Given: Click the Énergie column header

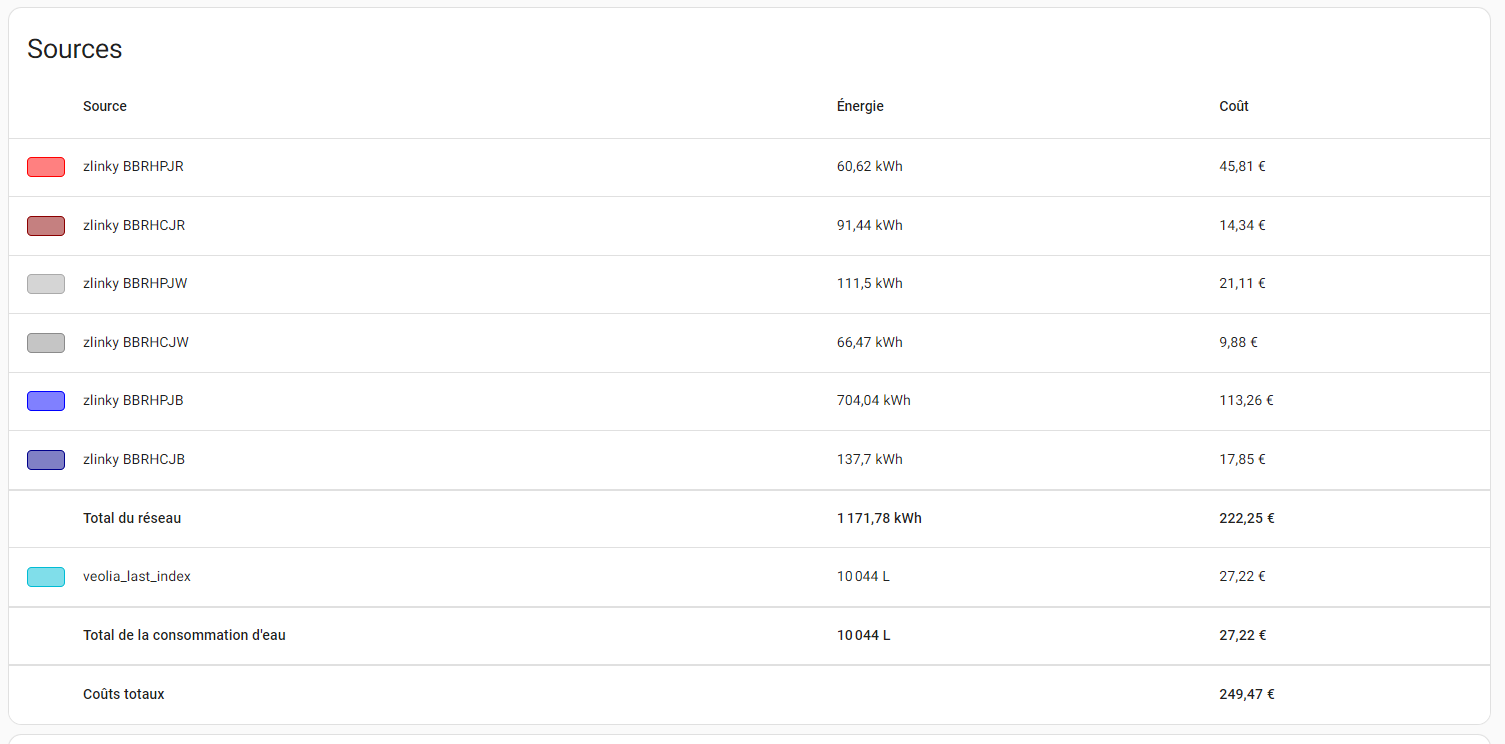Looking at the screenshot, I should [x=860, y=106].
